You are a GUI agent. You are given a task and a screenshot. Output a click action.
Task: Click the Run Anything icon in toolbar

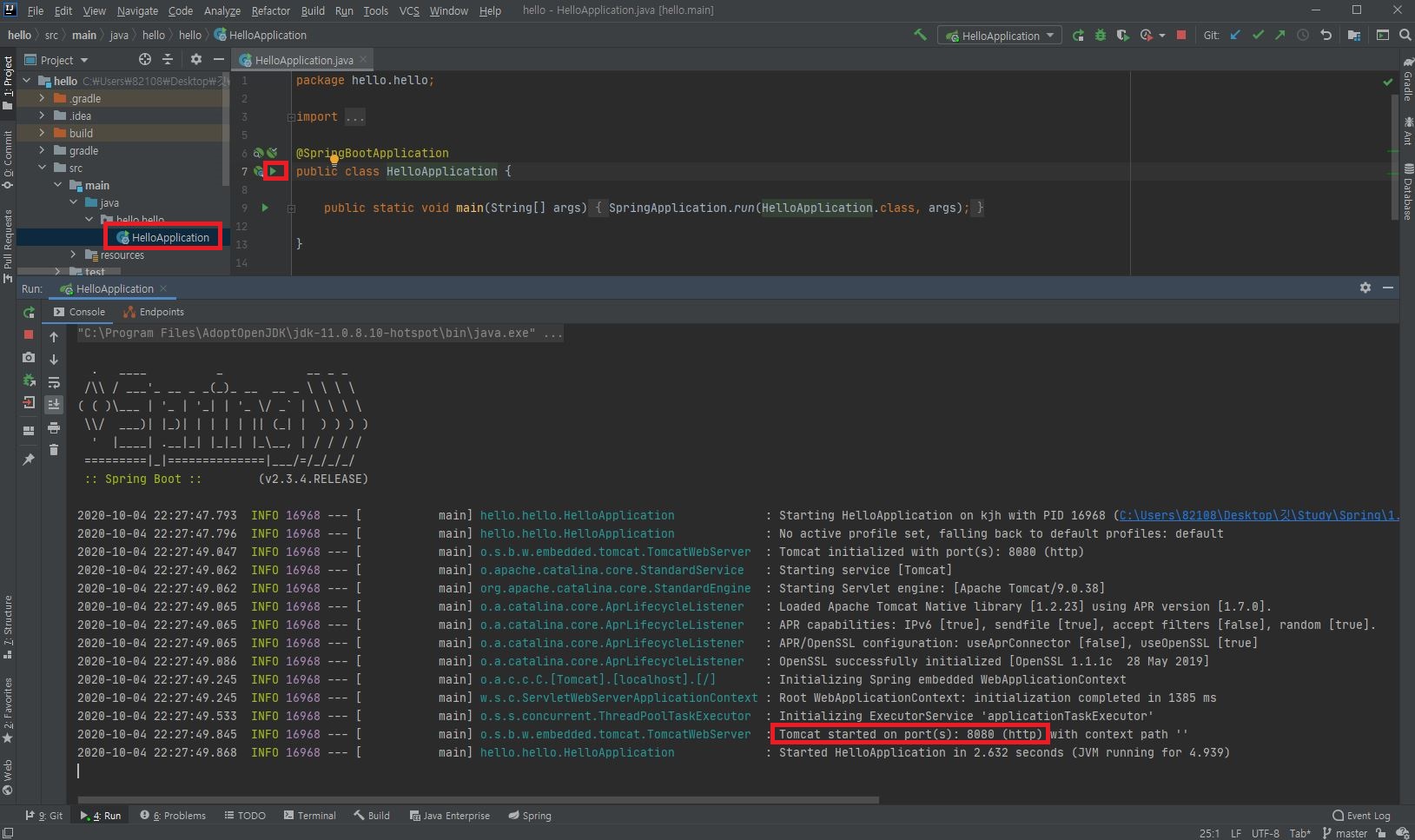[1383, 35]
